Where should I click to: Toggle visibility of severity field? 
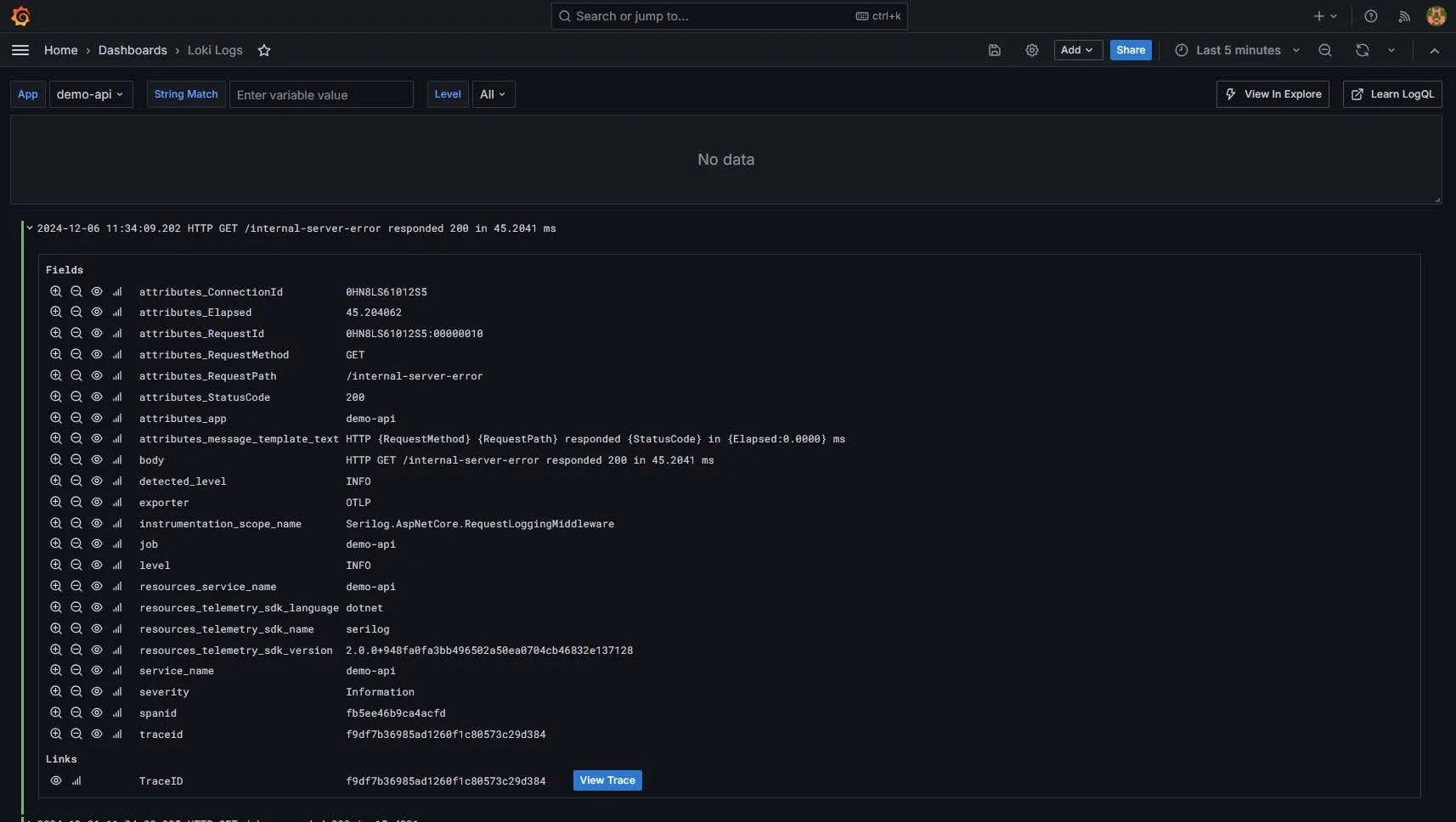pyautogui.click(x=97, y=691)
